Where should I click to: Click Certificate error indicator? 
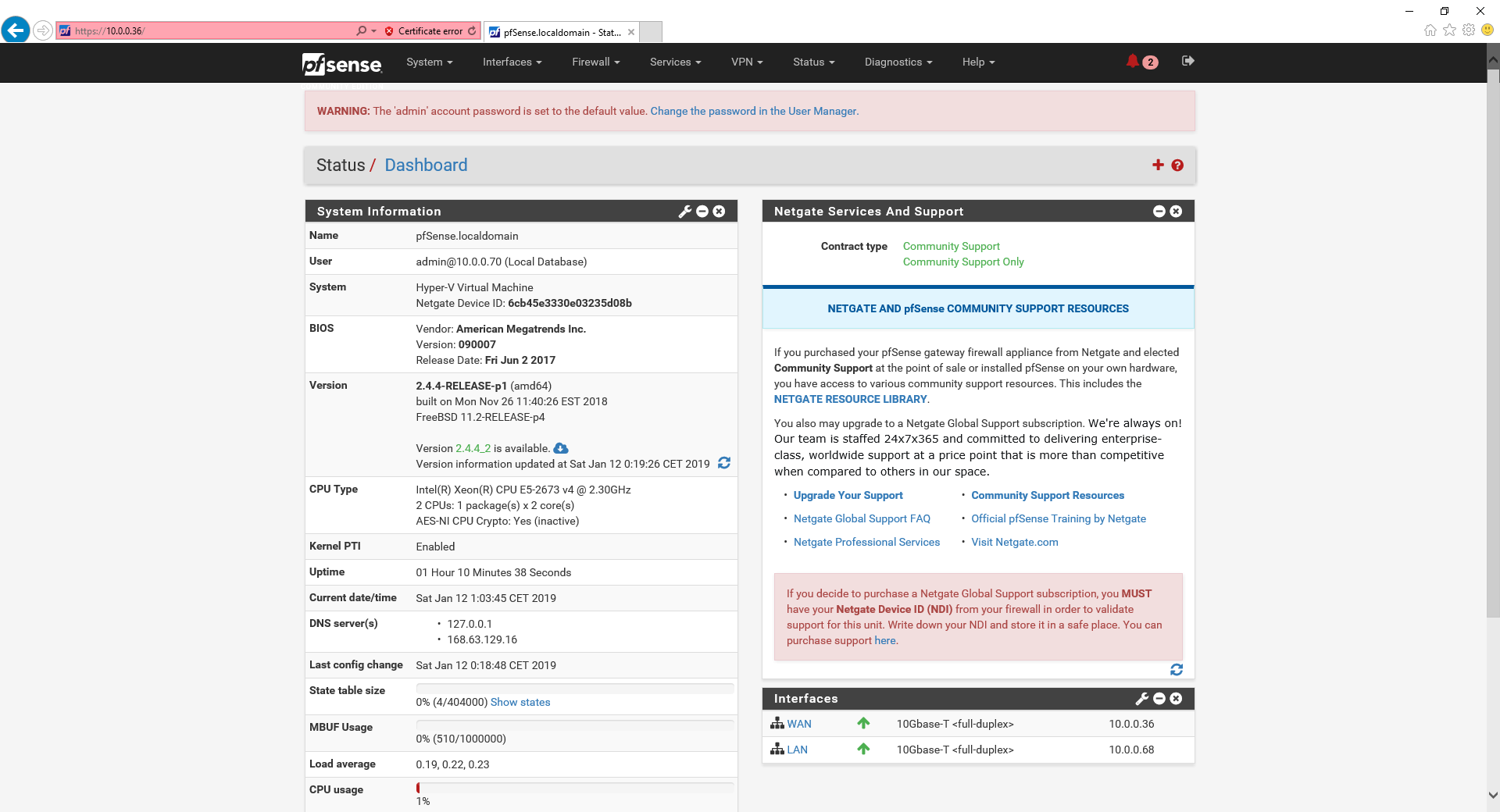point(423,31)
